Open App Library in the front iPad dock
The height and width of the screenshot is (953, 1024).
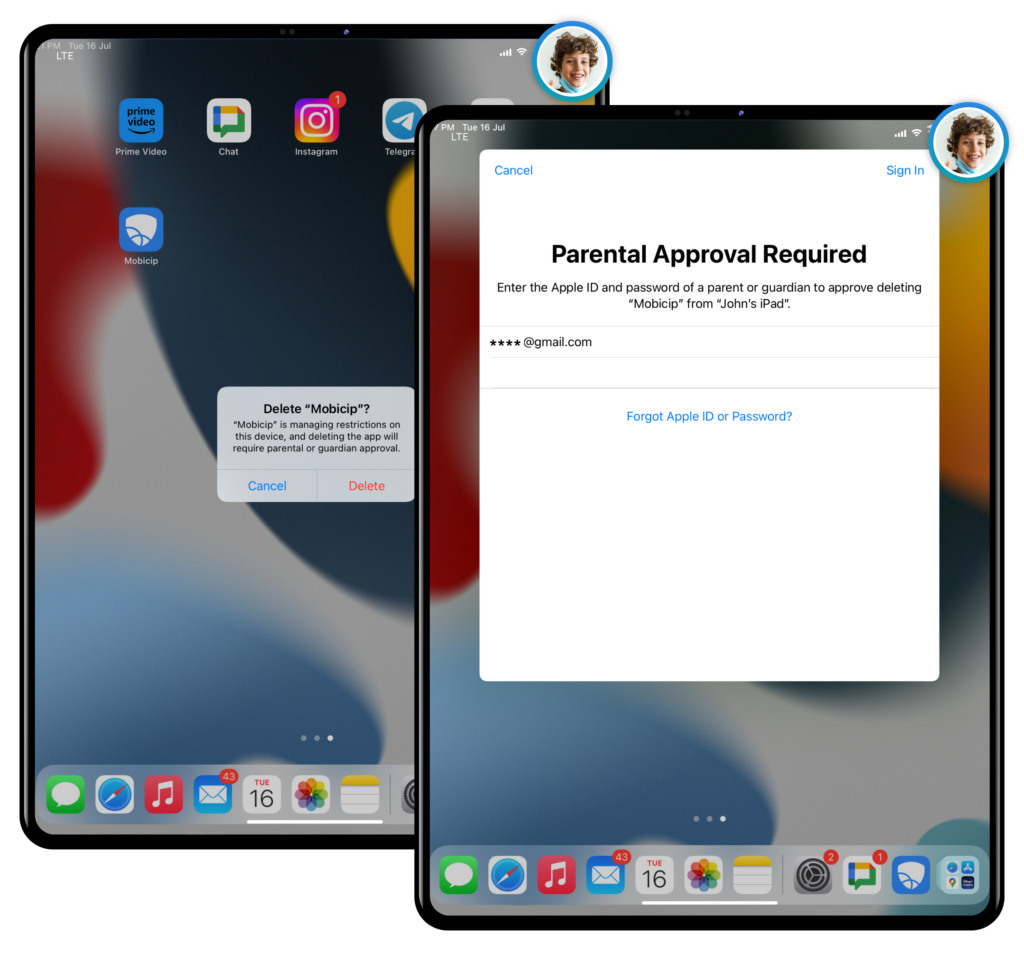point(958,875)
